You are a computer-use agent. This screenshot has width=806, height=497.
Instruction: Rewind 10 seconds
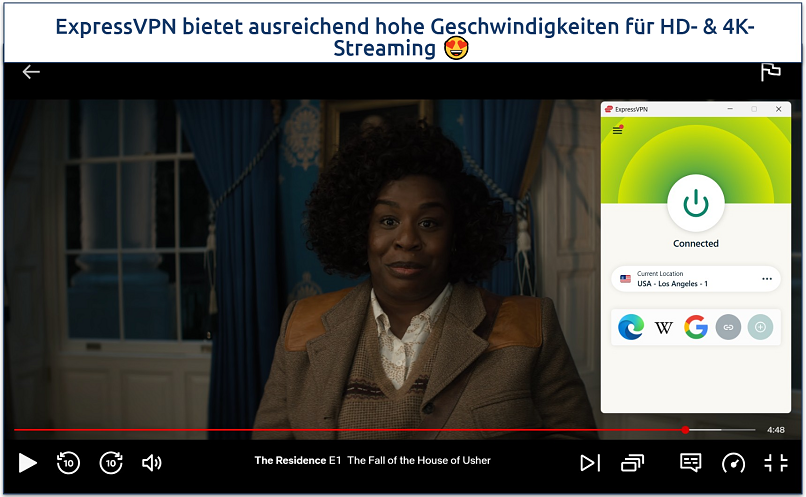[68, 462]
